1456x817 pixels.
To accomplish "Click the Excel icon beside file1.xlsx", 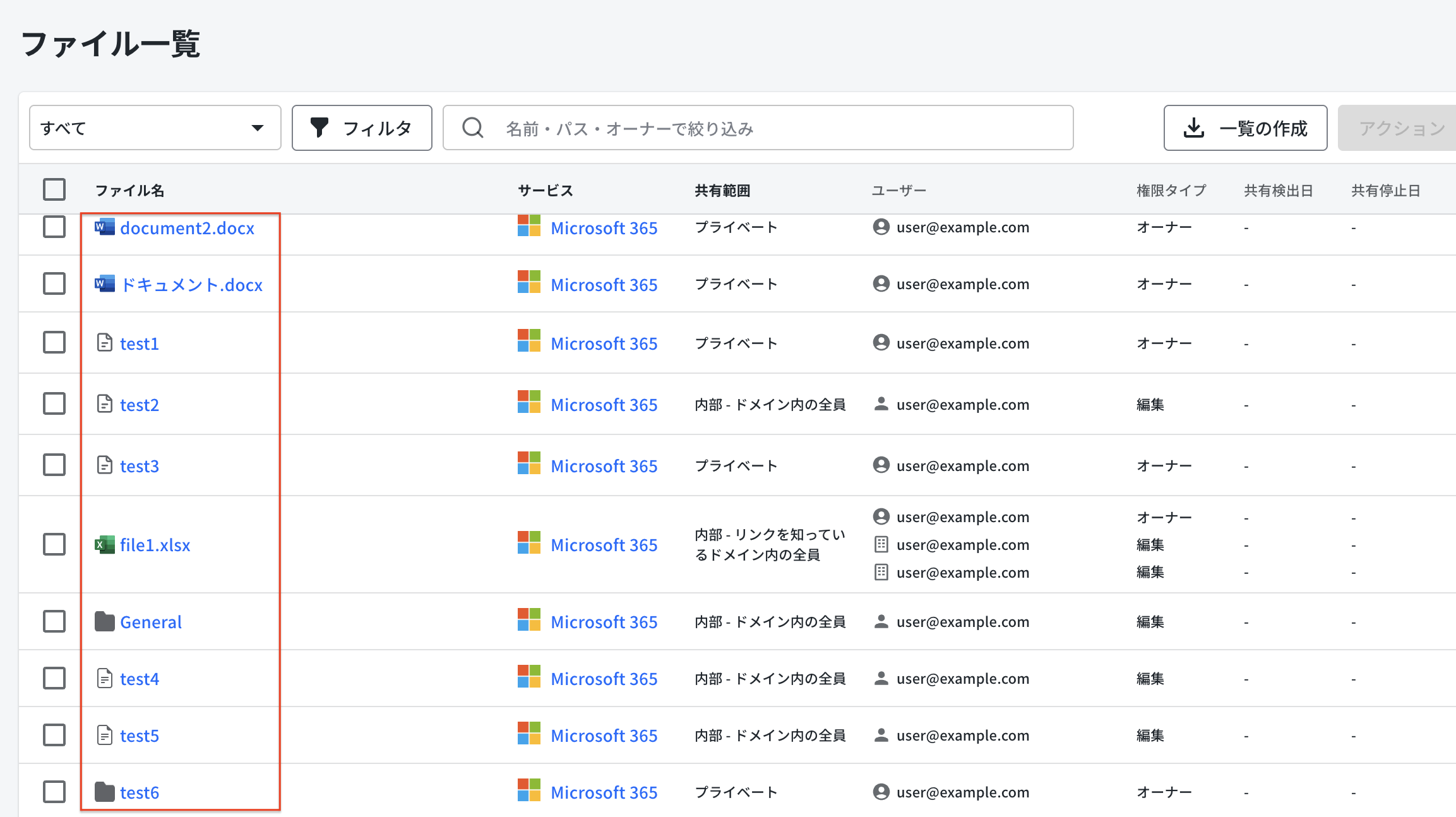I will 105,544.
